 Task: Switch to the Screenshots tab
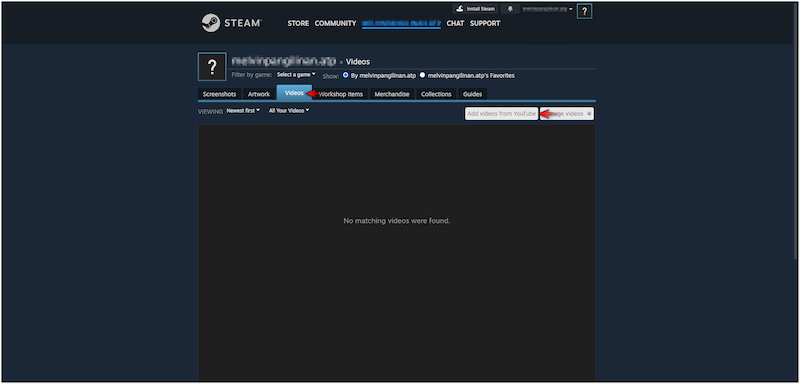pos(219,94)
